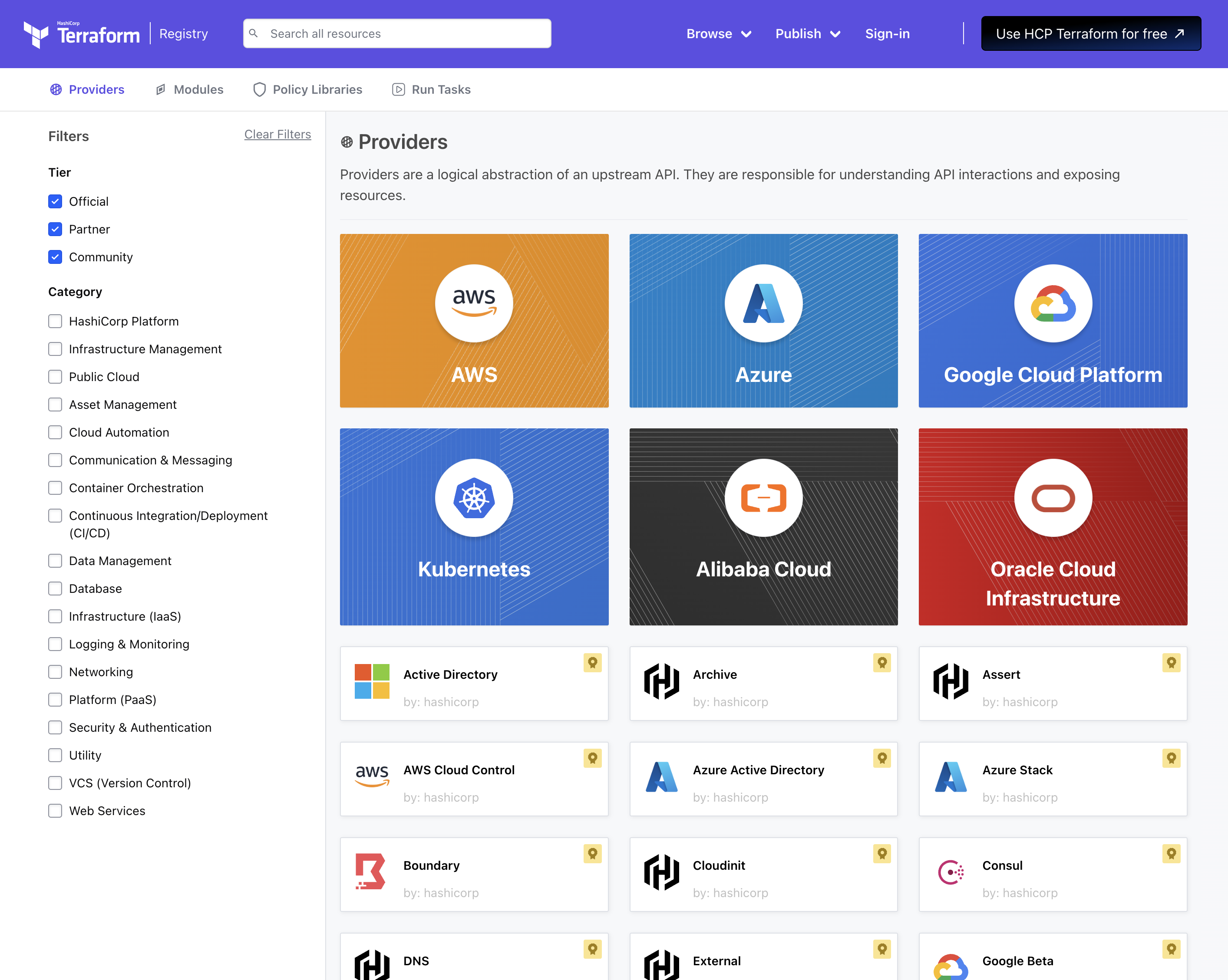Click the Kubernetes wheel logo
Viewport: 1228px width, 980px height.
click(x=474, y=498)
